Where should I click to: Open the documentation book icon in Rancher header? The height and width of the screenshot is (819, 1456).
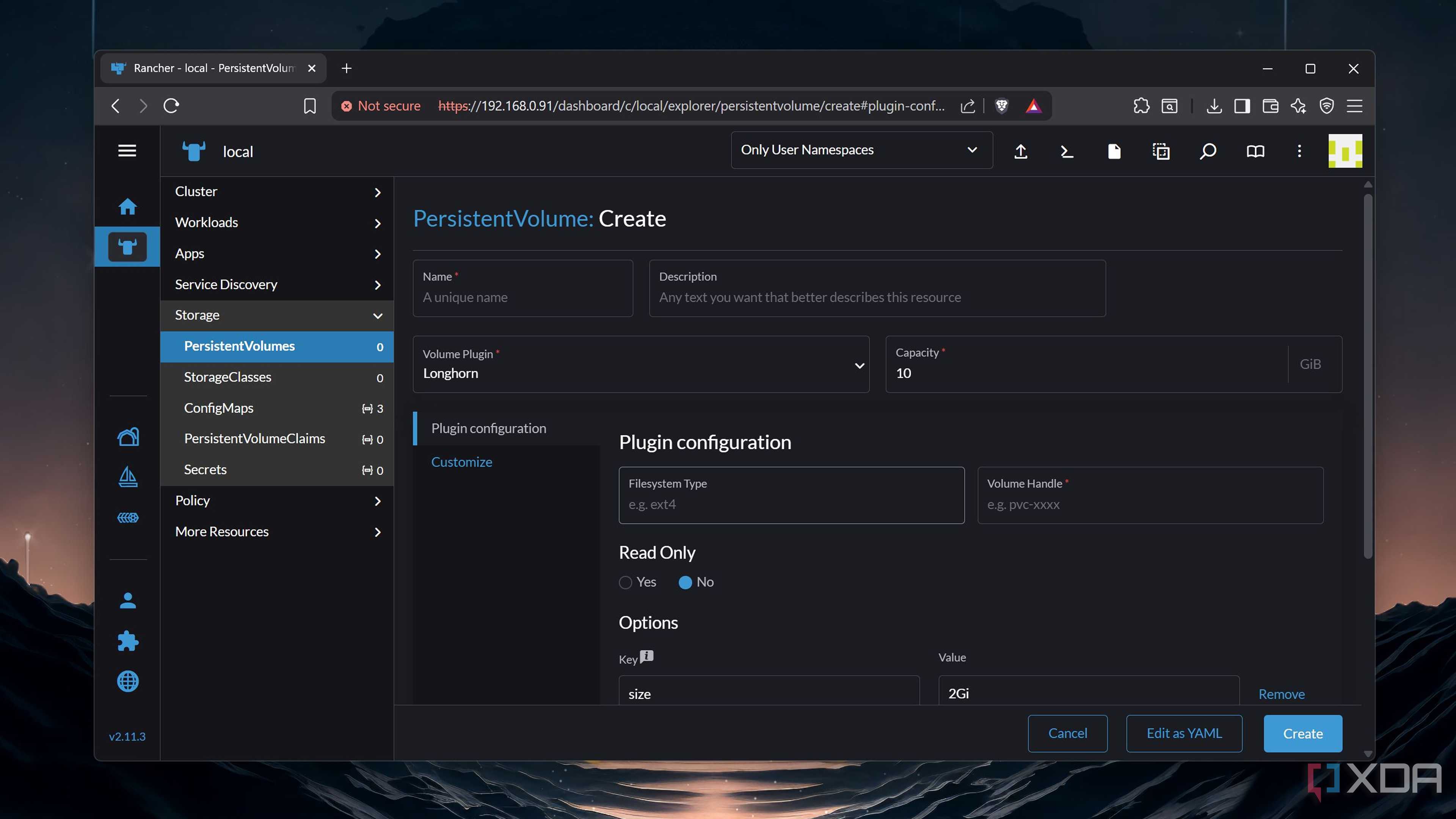tap(1255, 152)
